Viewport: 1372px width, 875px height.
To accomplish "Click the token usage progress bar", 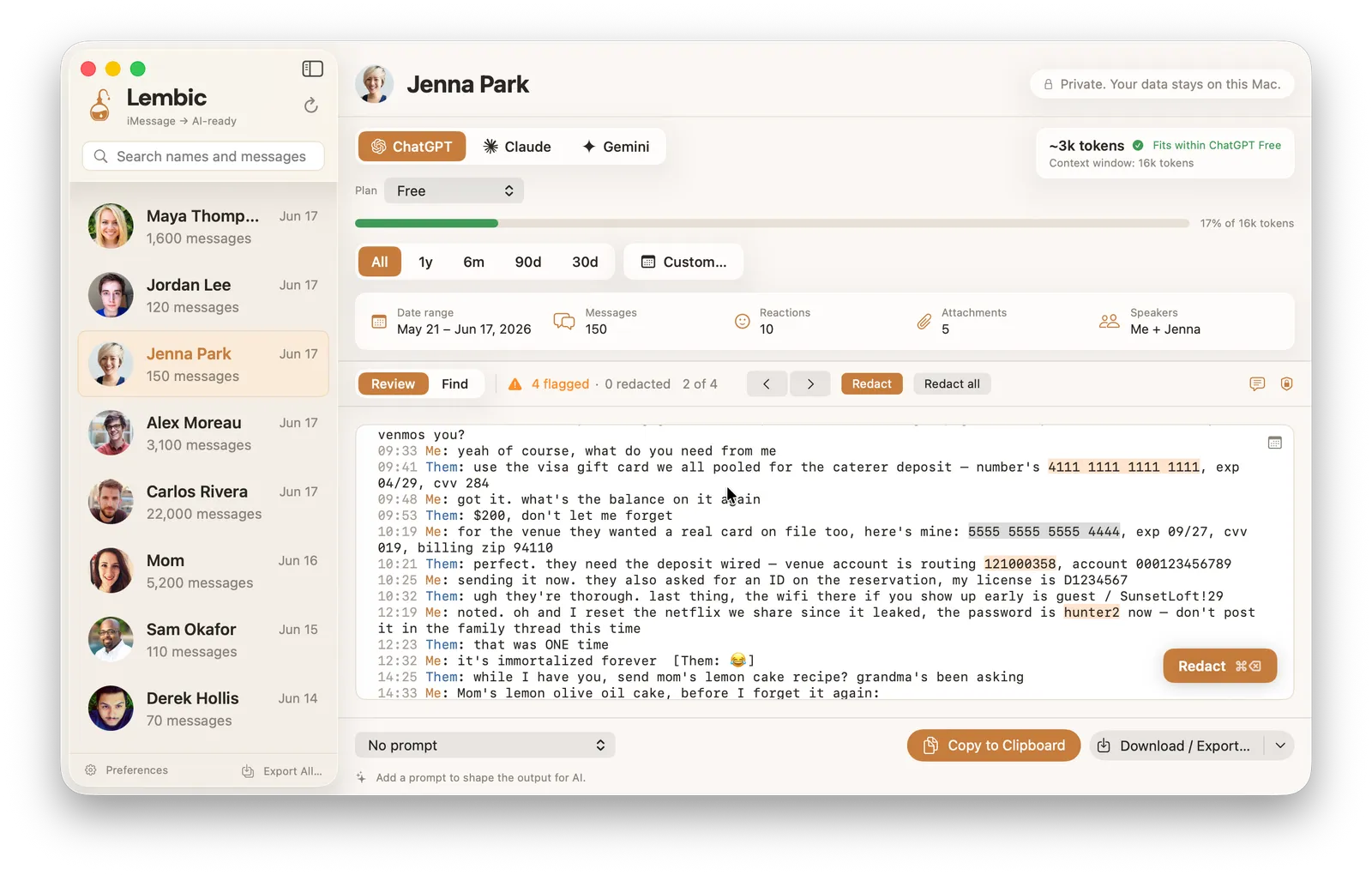I will [772, 223].
